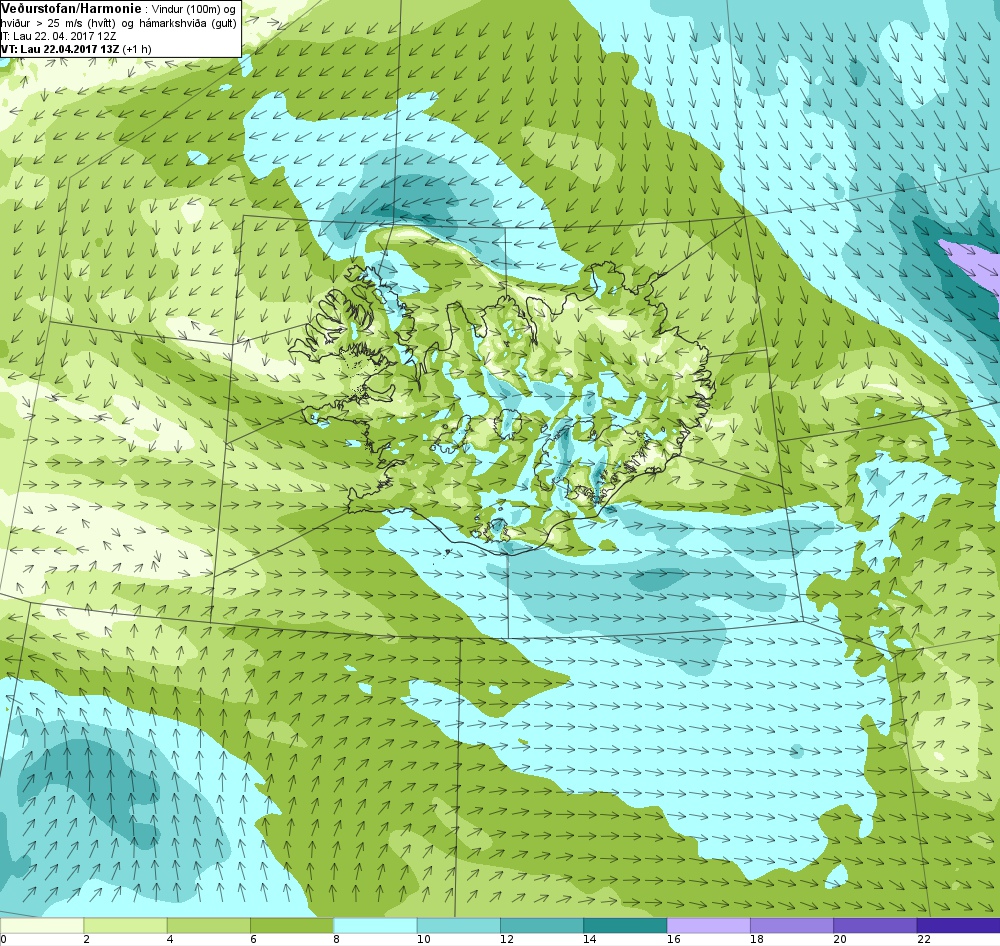This screenshot has width=1000, height=946.
Task: Click the 'IT: Lau 22. 04. 2017 12Z' line
Action: click(x=58, y=36)
